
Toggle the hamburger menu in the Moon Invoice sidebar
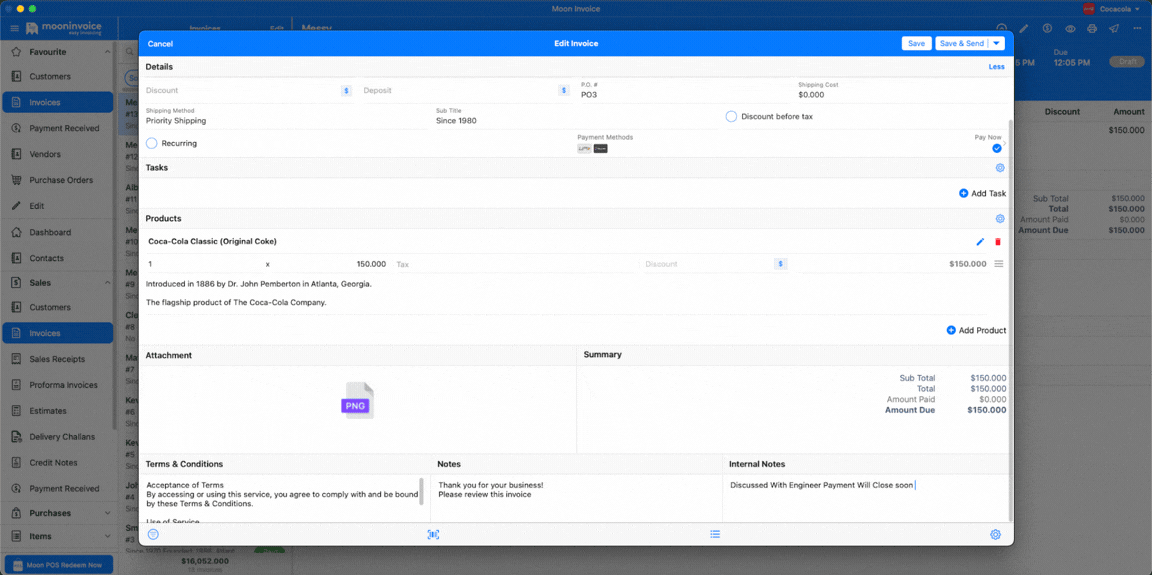click(14, 29)
